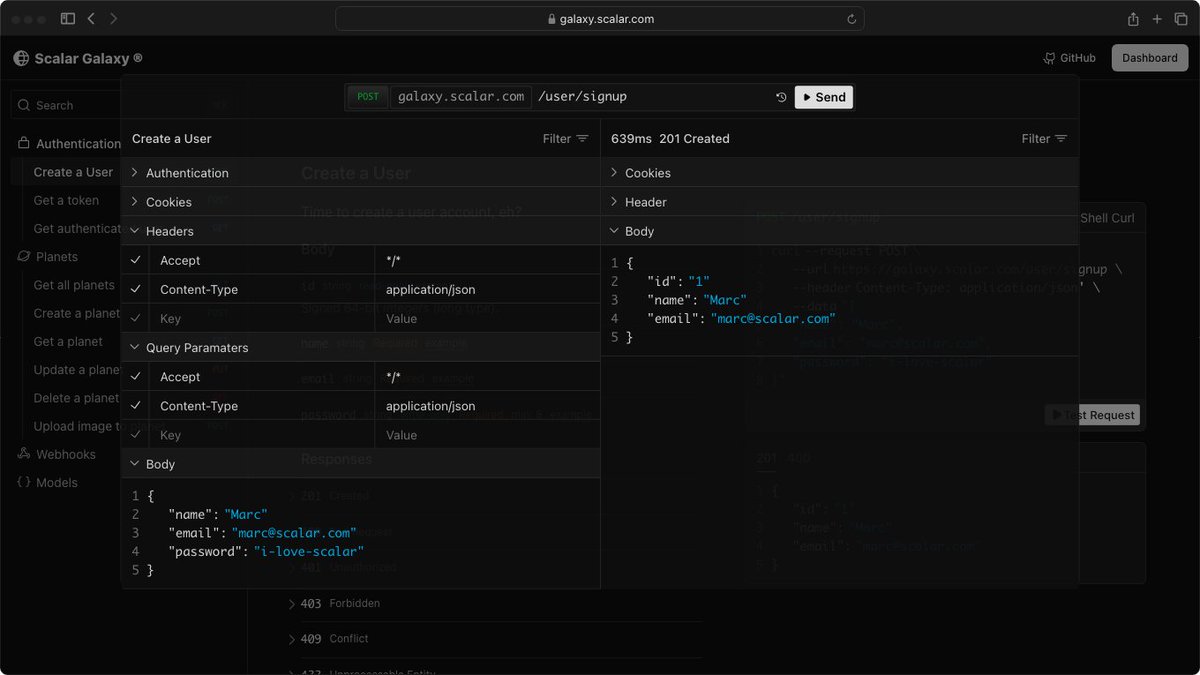1200x675 pixels.
Task: Click the request history clock icon
Action: pyautogui.click(x=781, y=97)
